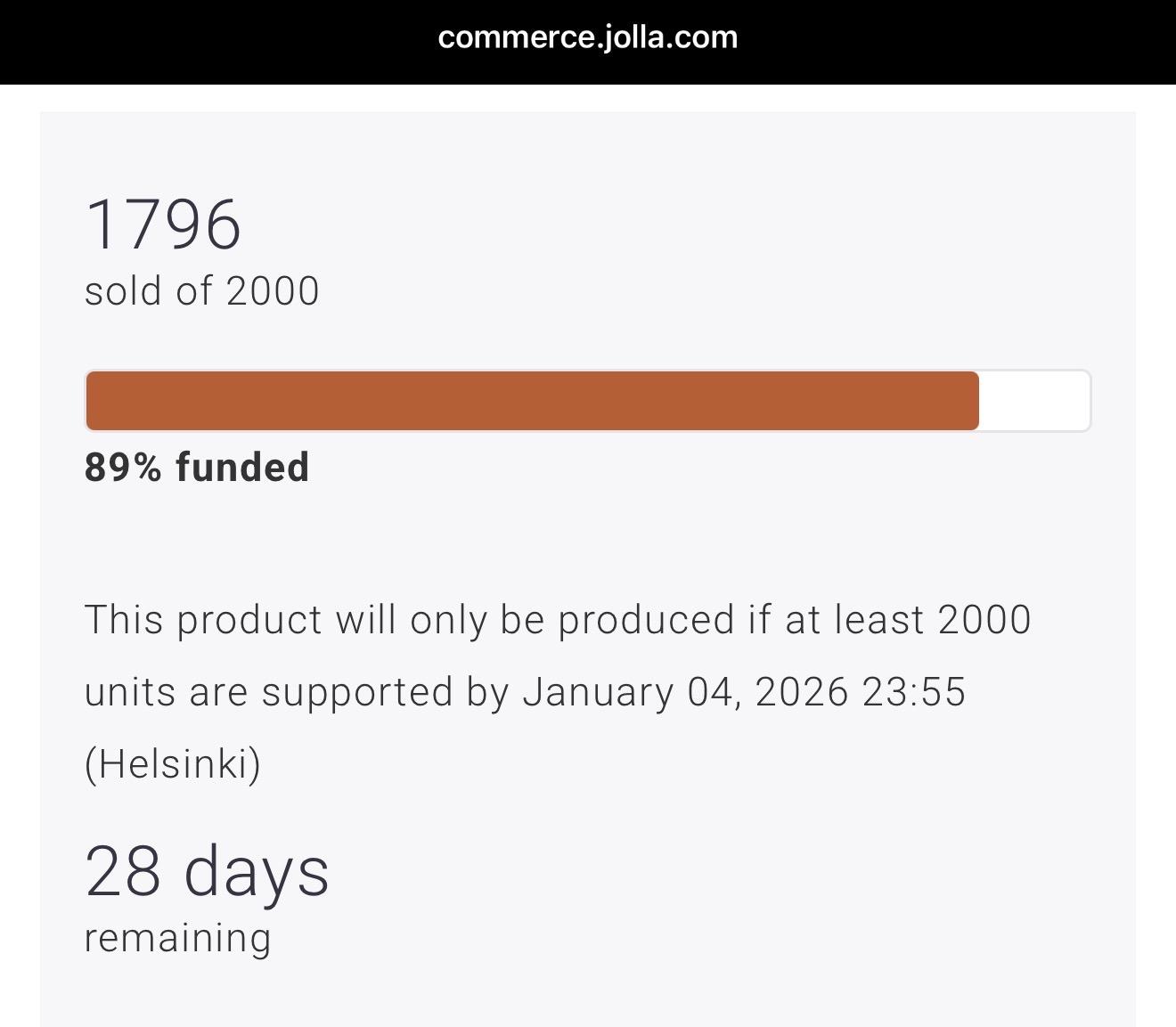Click the "2000" goal in the sold caption

(273, 291)
